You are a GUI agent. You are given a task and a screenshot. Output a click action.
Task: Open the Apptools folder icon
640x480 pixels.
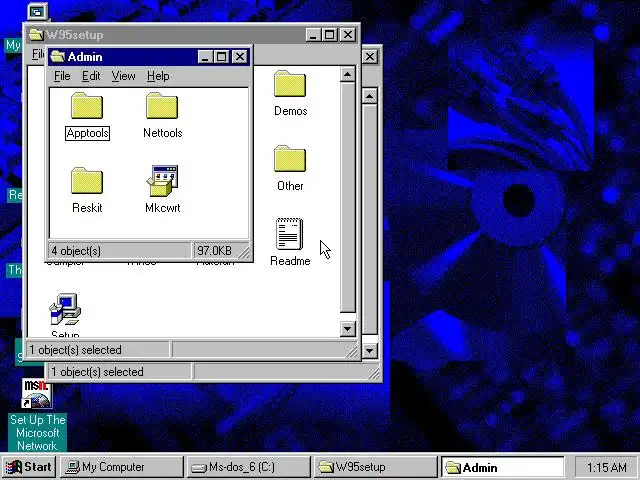[x=87, y=106]
